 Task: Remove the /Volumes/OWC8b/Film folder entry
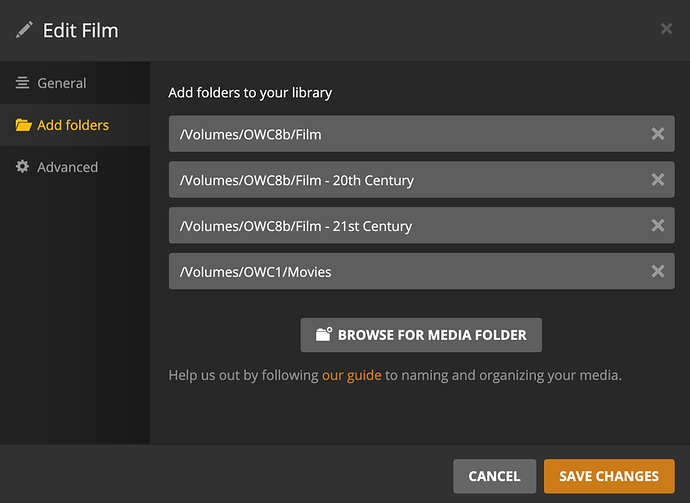(x=657, y=134)
